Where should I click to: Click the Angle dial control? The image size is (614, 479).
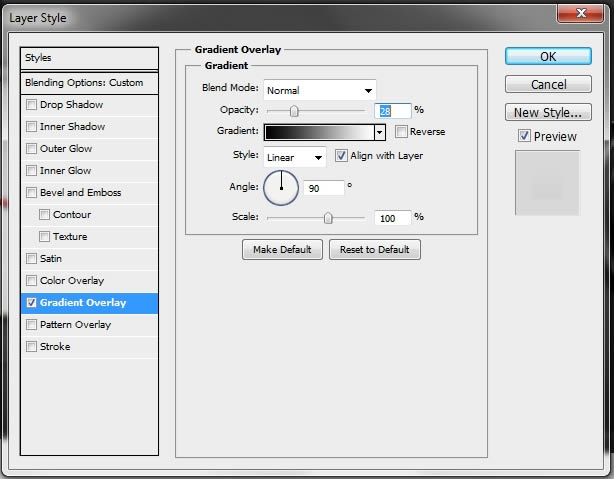click(x=281, y=188)
